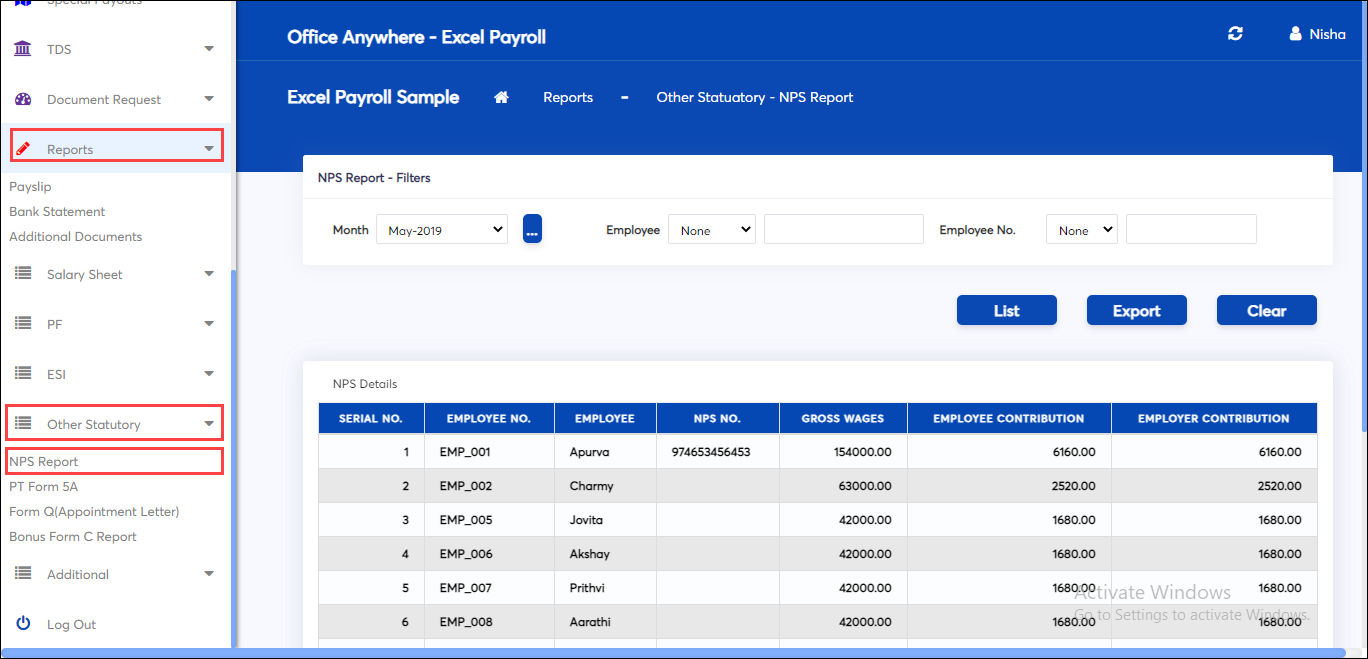The image size is (1368, 659).
Task: Click the Reports breadcrumb link
Action: pos(568,97)
